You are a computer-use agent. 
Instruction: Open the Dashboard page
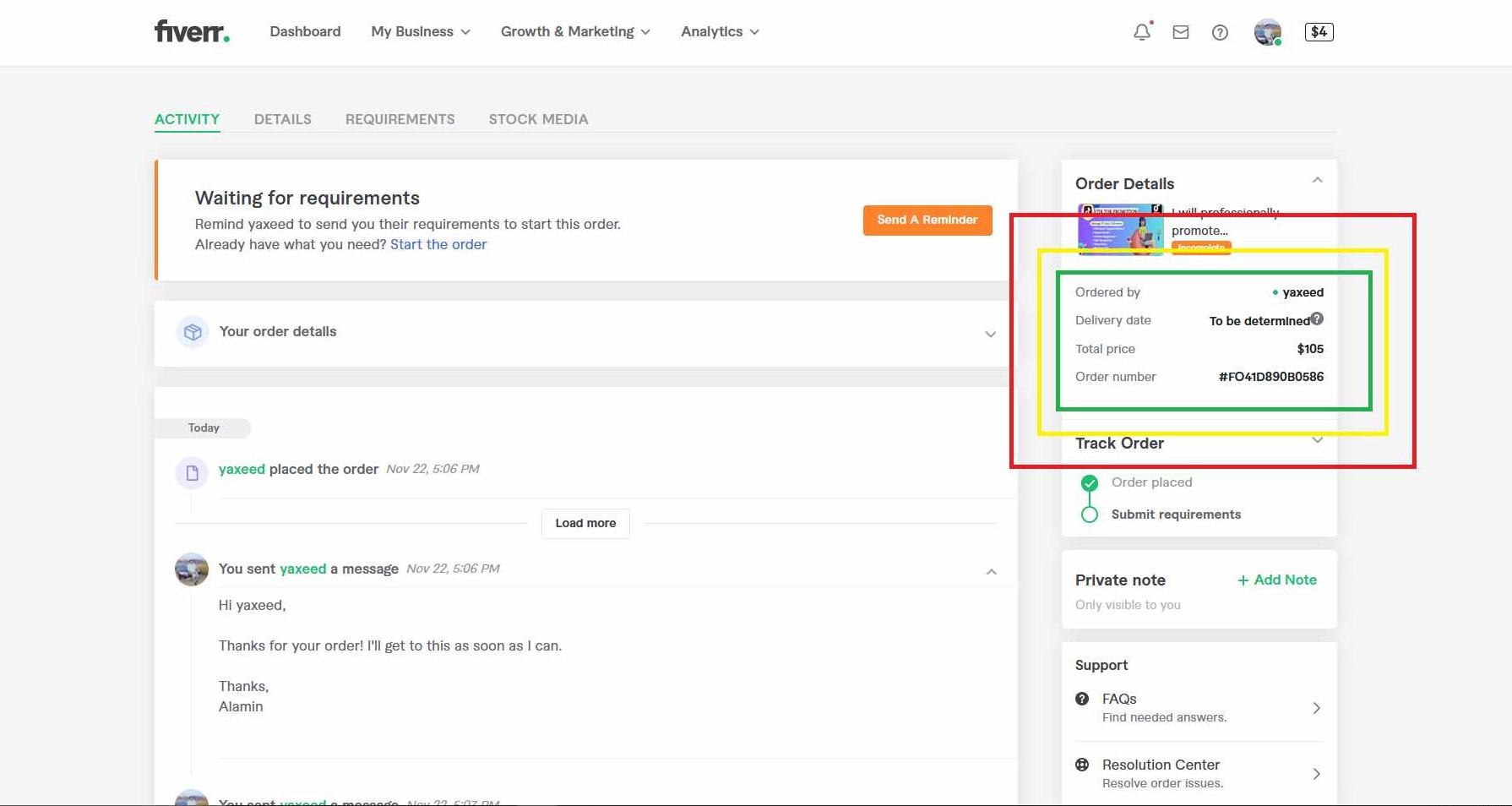(x=305, y=31)
